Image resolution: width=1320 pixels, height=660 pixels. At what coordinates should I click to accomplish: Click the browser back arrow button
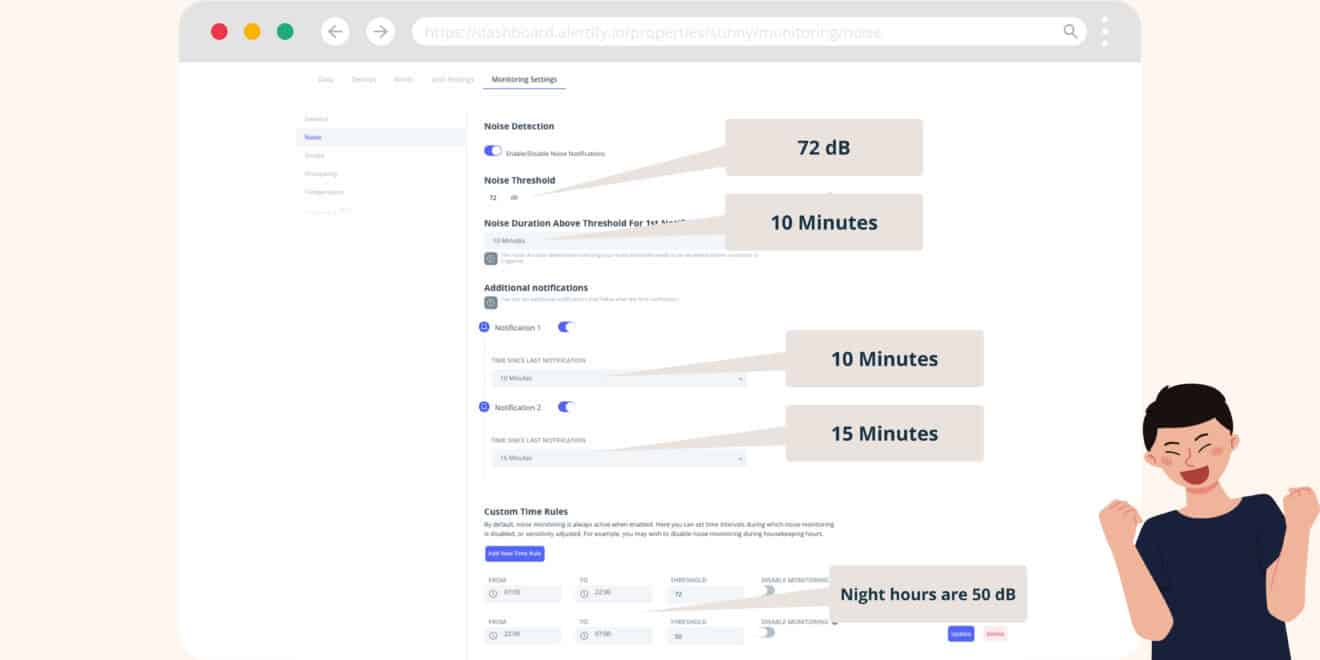click(x=335, y=32)
